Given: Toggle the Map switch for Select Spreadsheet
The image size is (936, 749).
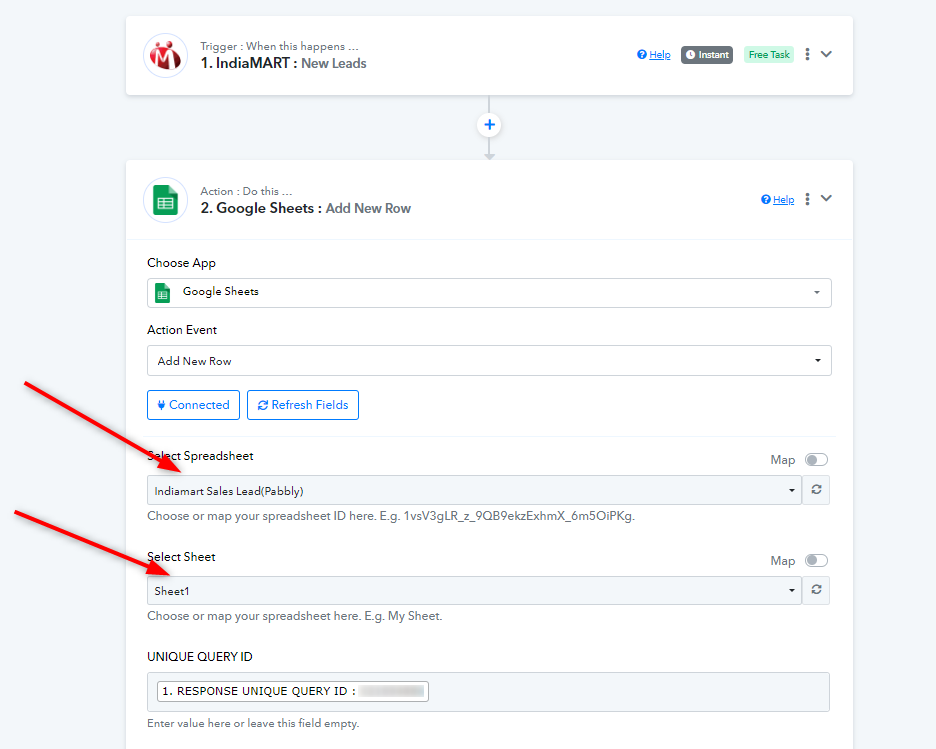Looking at the screenshot, I should 816,460.
